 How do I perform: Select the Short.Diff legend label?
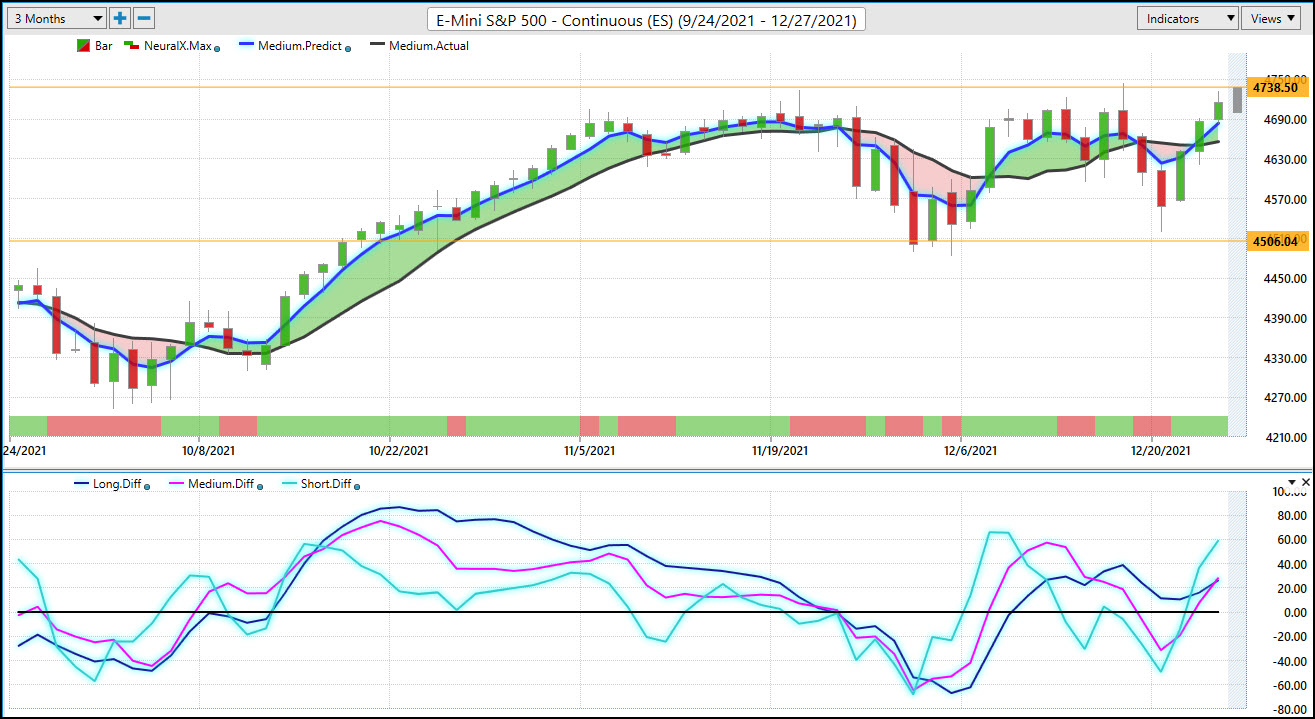pyautogui.click(x=326, y=484)
